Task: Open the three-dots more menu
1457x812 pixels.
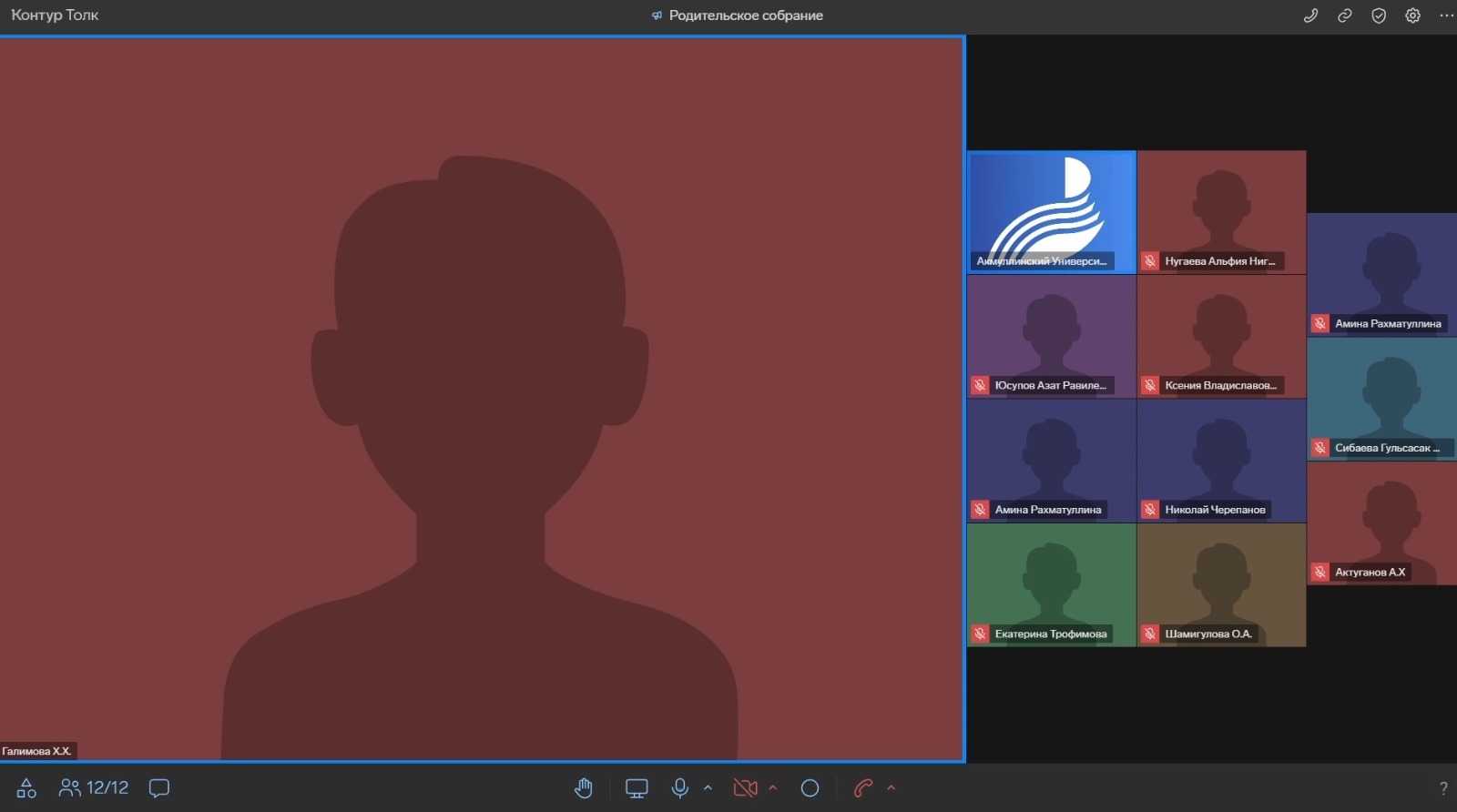Action: click(x=1446, y=15)
